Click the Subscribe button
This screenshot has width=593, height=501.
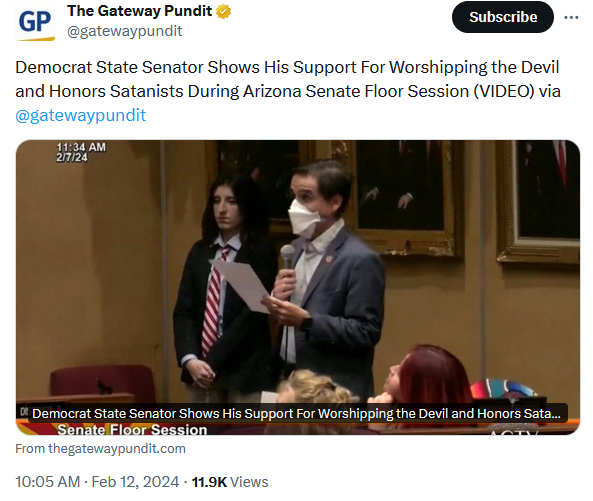[503, 17]
